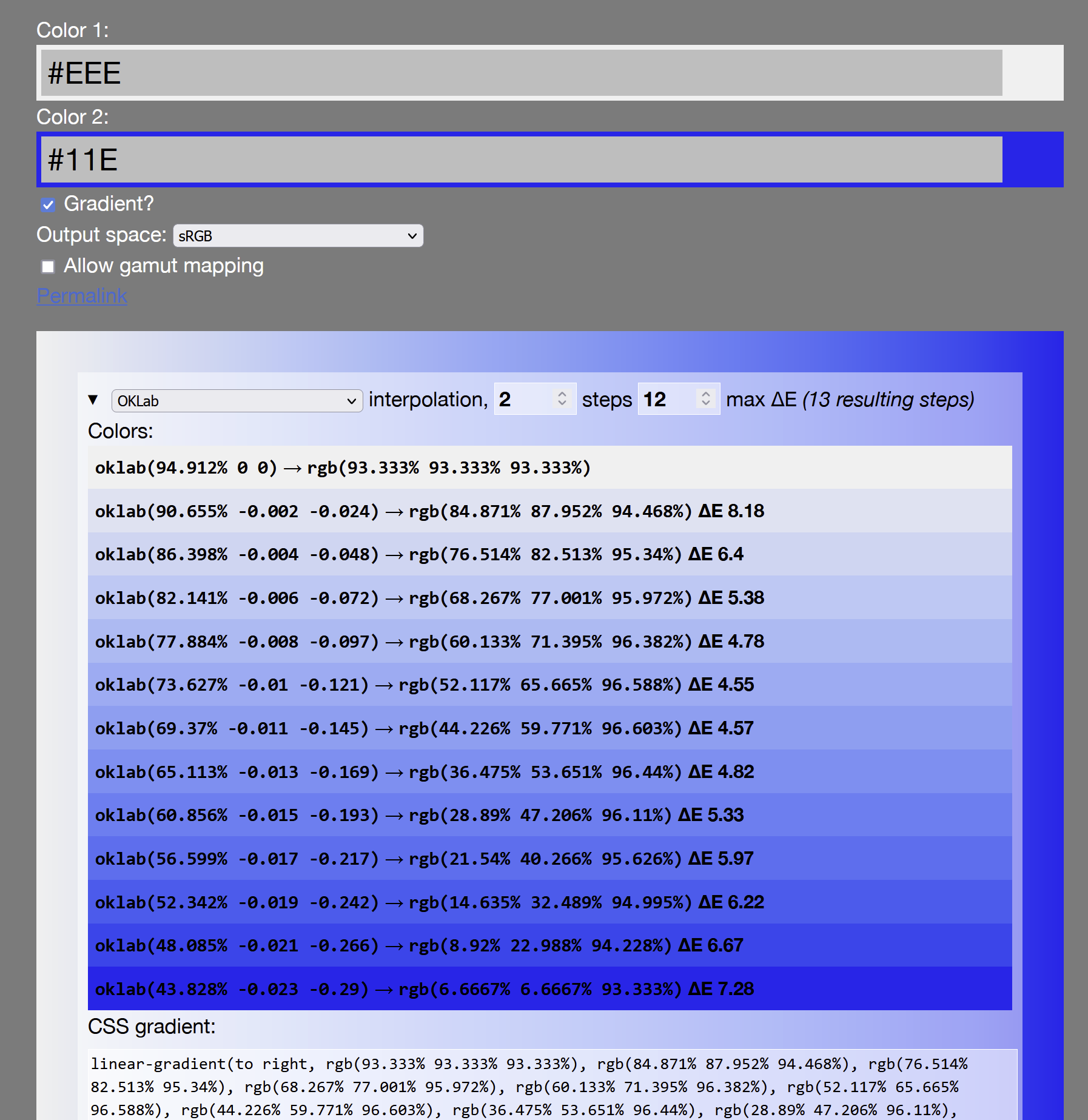Image resolution: width=1088 pixels, height=1120 pixels.
Task: Click the Permalink link
Action: click(82, 295)
